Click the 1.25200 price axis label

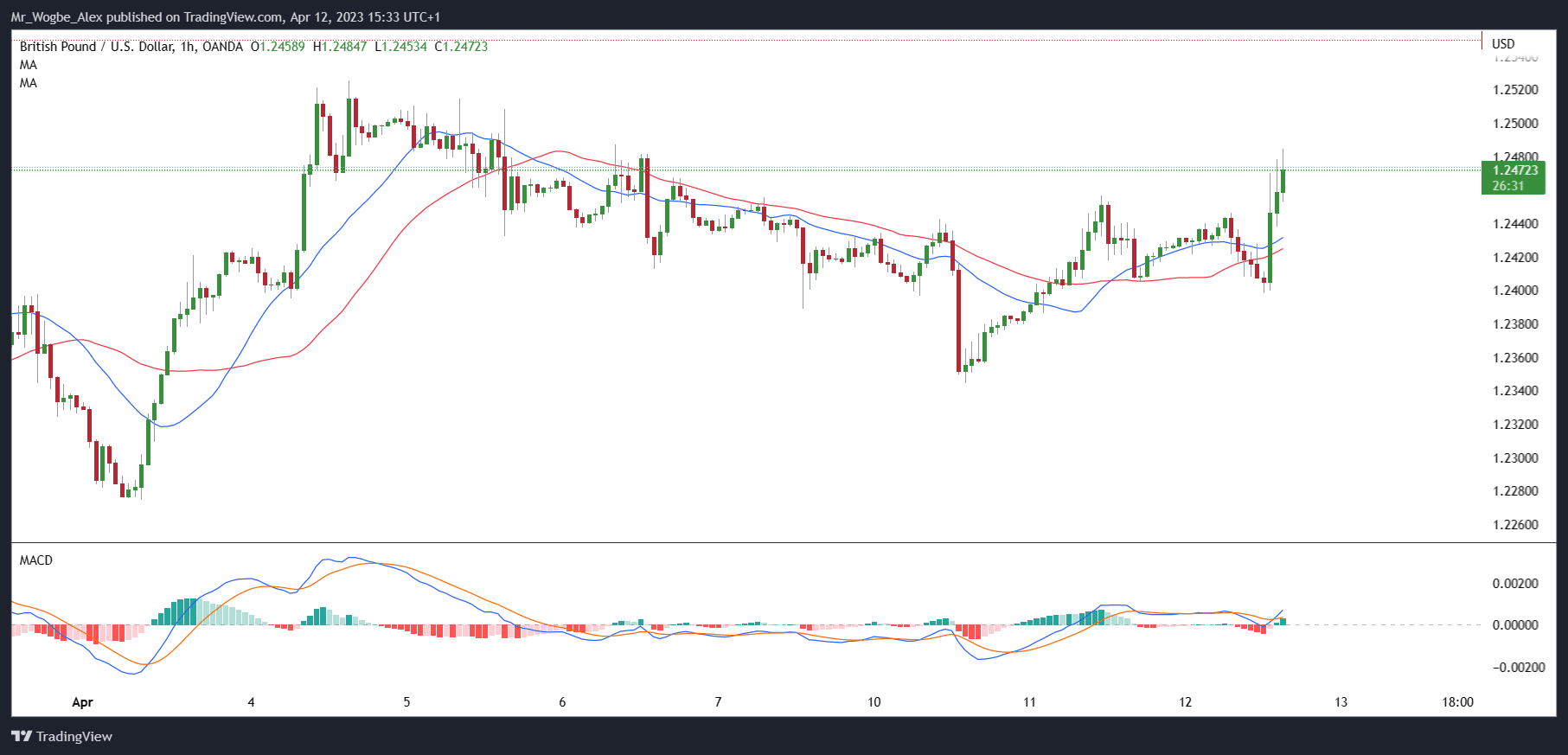tap(1515, 90)
